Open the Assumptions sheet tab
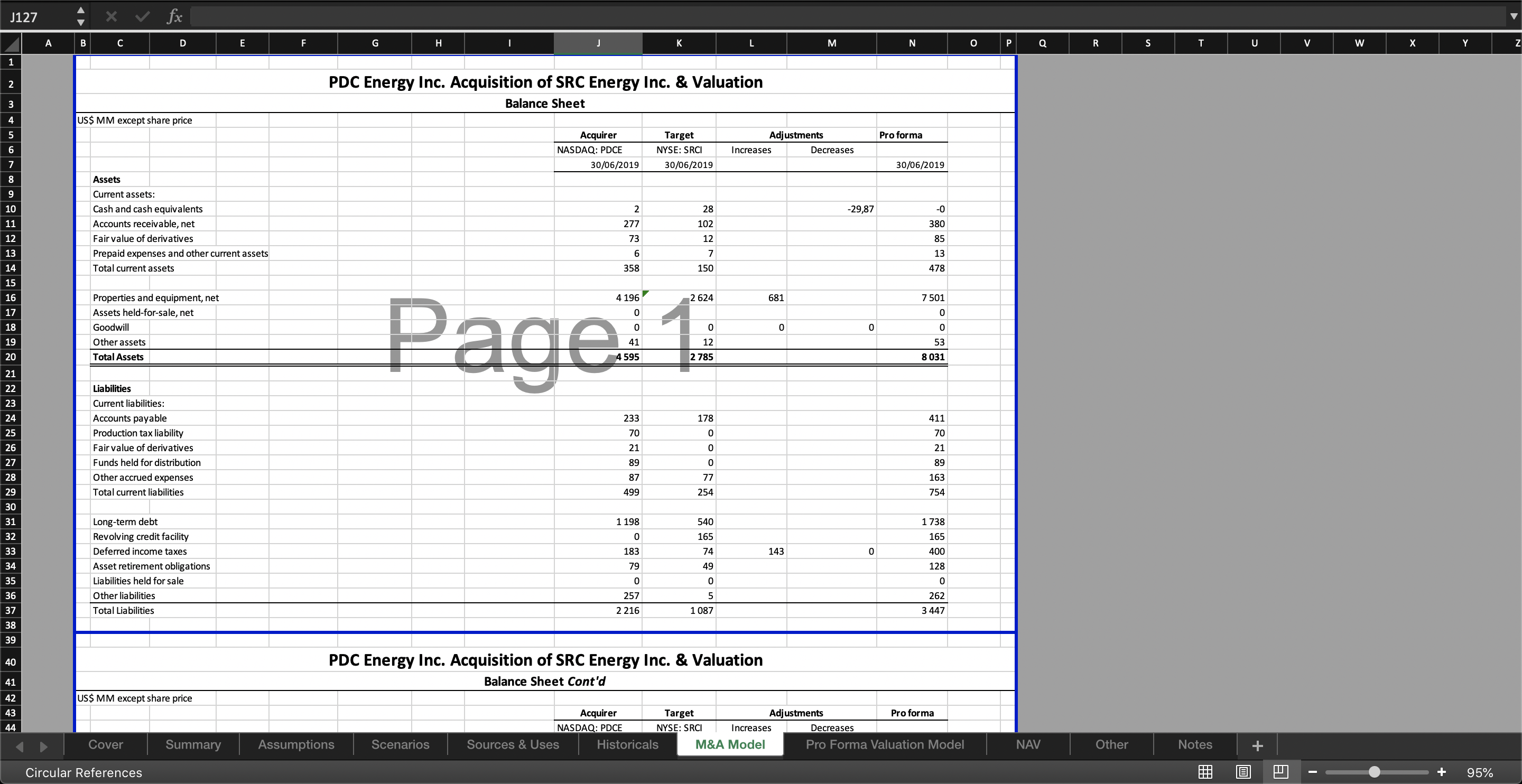1522x784 pixels. pos(296,744)
